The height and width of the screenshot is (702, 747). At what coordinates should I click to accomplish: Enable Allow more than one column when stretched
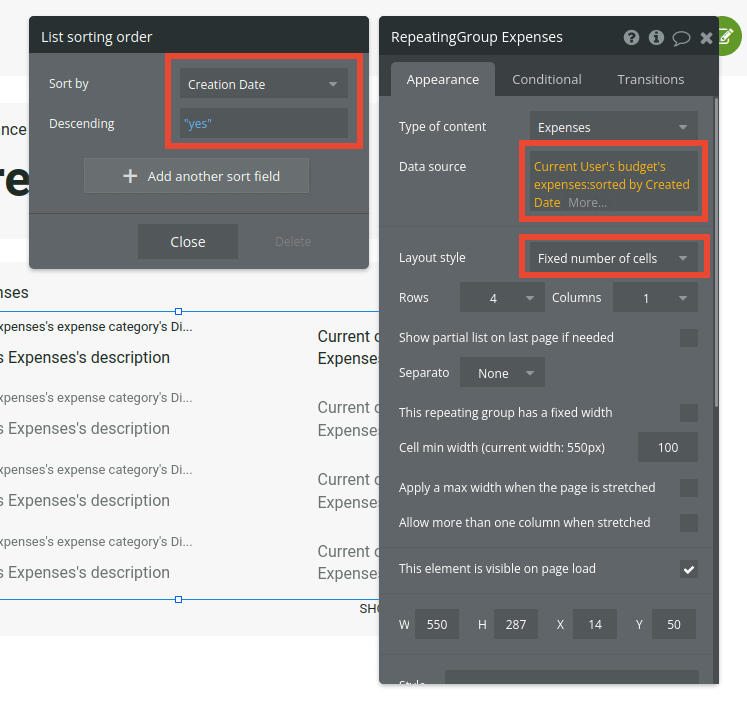(x=688, y=523)
